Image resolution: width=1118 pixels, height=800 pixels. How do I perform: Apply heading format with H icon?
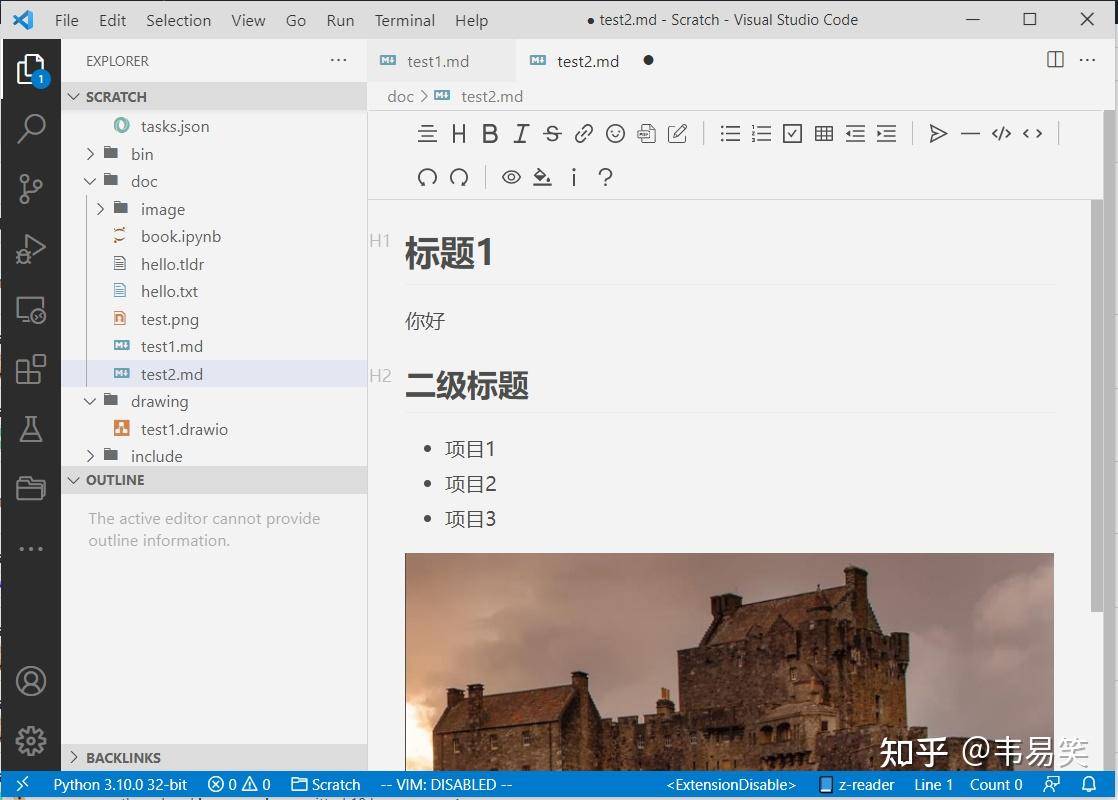pyautogui.click(x=458, y=133)
